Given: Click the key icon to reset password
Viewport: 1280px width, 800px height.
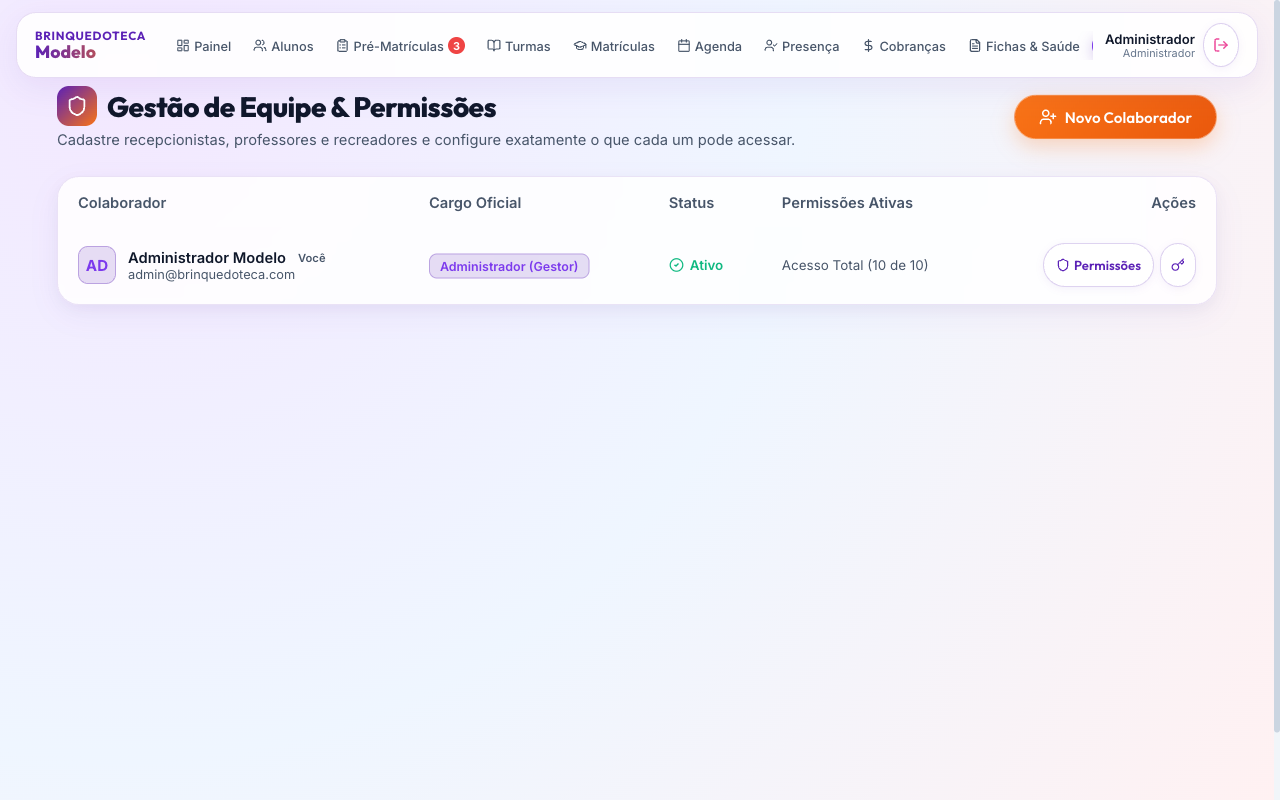Looking at the screenshot, I should point(1178,265).
